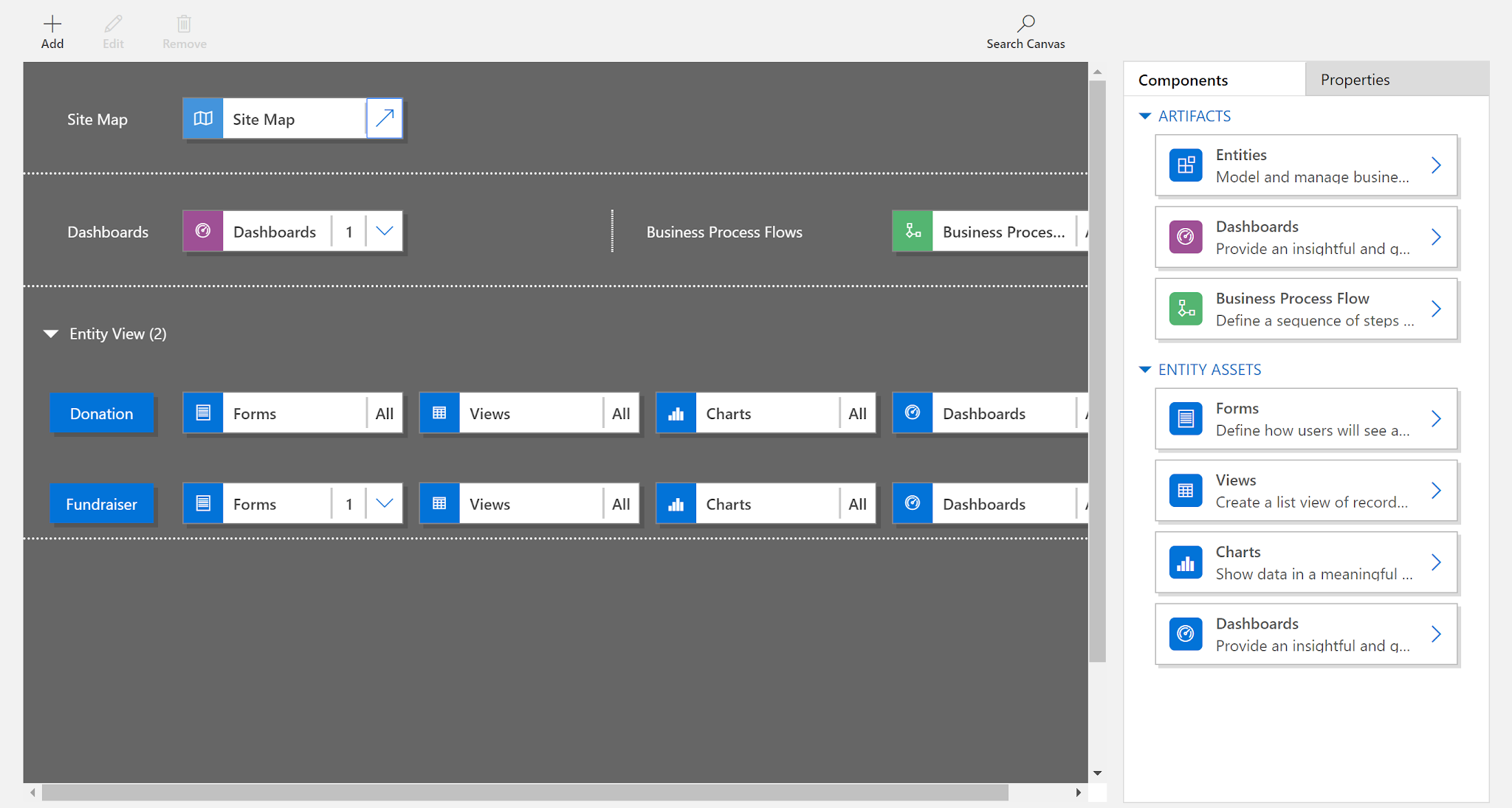This screenshot has width=1512, height=808.
Task: Open the Forms dropdown in the Fundraiser row
Action: click(x=383, y=503)
